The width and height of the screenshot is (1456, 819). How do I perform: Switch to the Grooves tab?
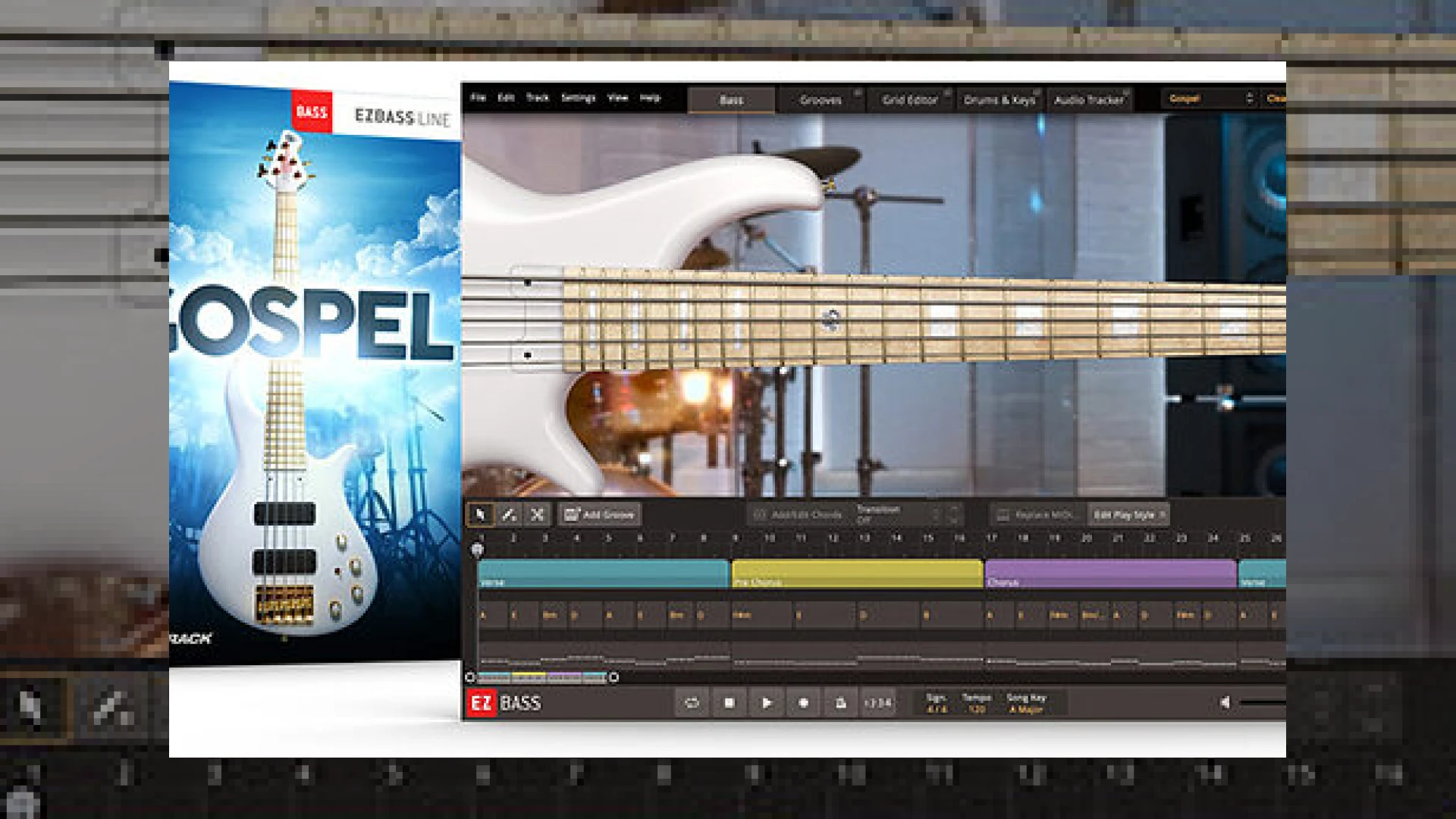pyautogui.click(x=821, y=100)
